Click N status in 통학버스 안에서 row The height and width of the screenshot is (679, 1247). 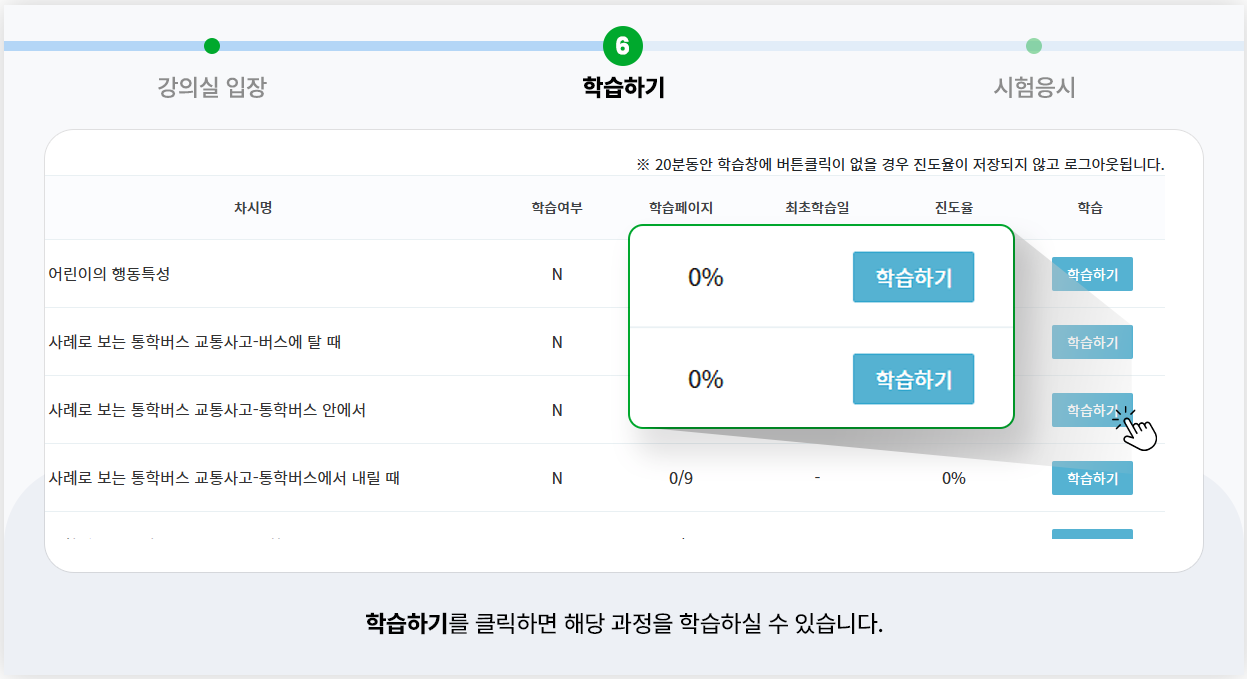point(557,410)
